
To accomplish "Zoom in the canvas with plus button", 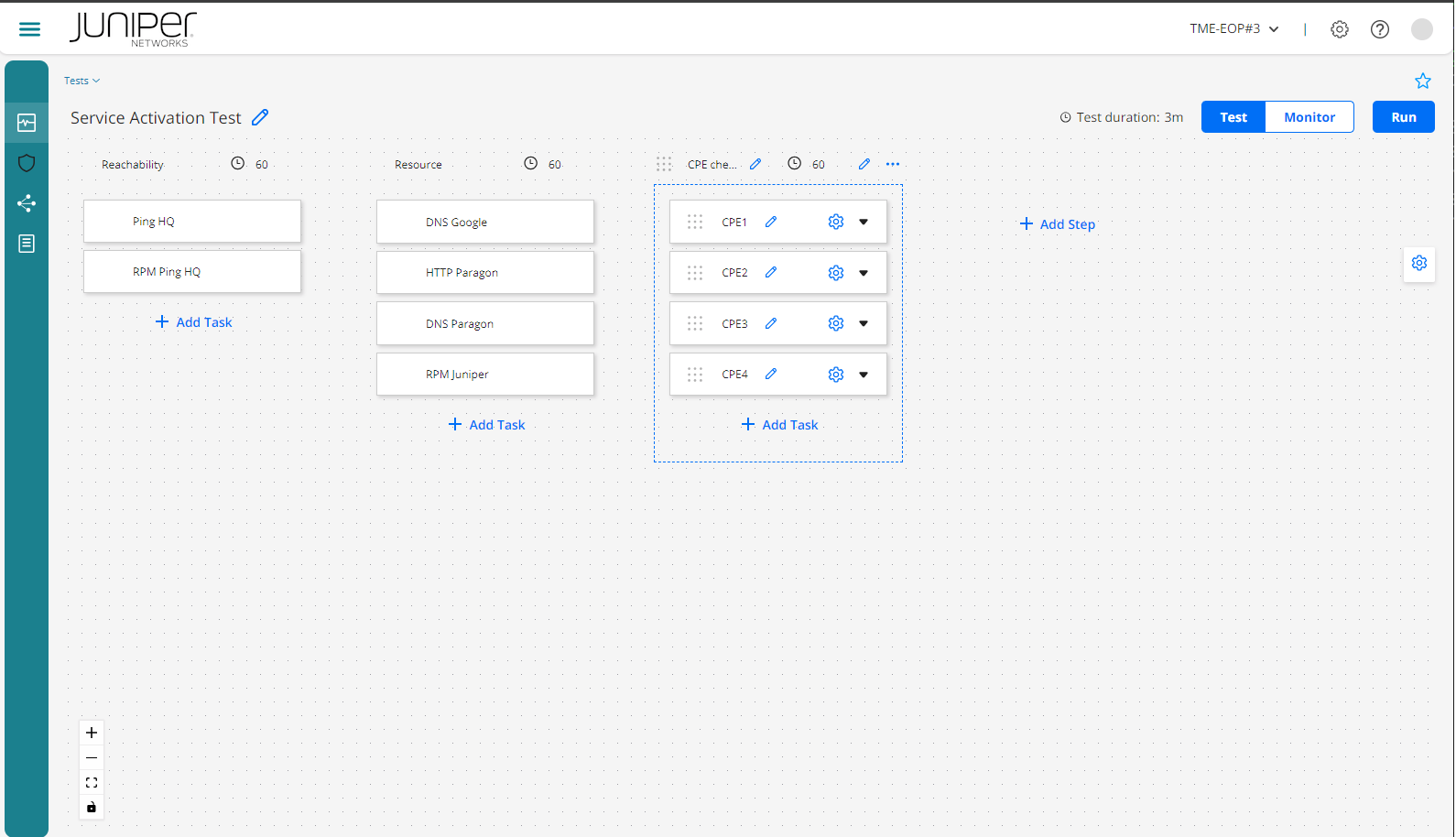I will pos(92,733).
